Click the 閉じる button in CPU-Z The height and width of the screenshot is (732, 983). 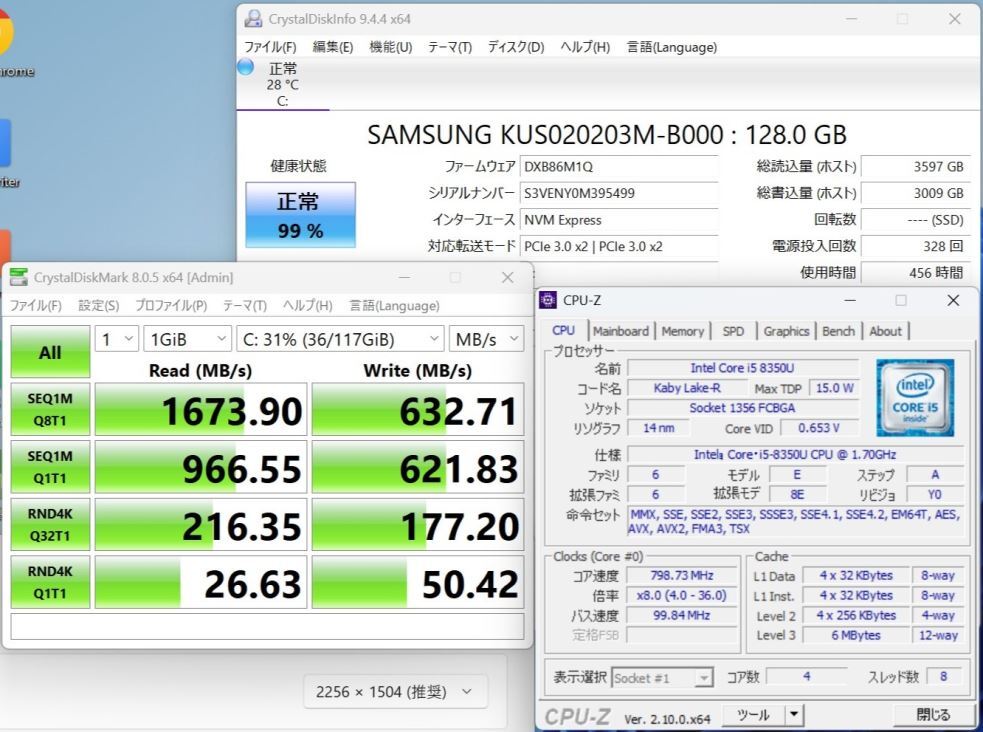coord(933,714)
